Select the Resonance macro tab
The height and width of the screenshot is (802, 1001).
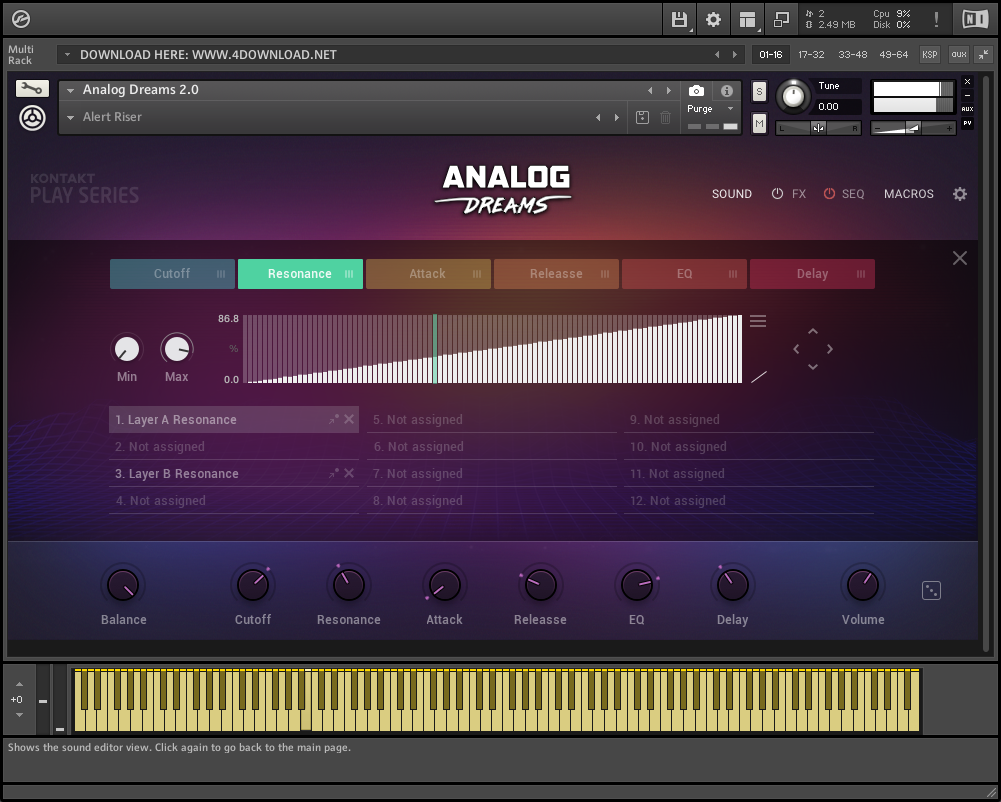click(300, 274)
